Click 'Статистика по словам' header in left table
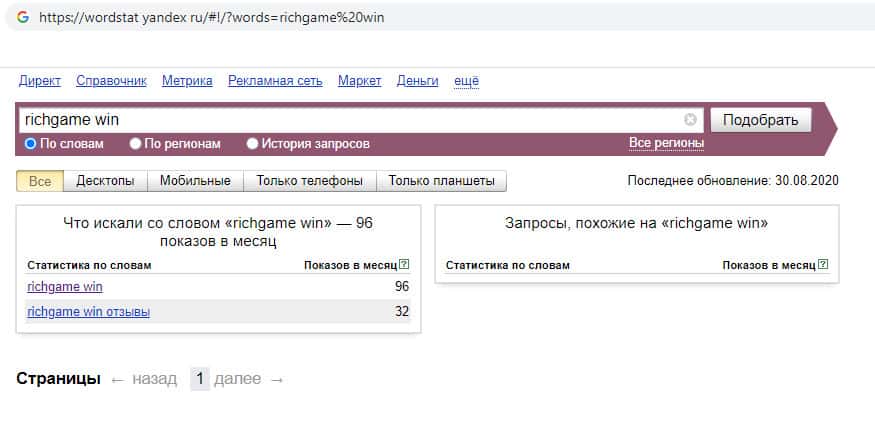The width and height of the screenshot is (875, 421). [x=89, y=265]
